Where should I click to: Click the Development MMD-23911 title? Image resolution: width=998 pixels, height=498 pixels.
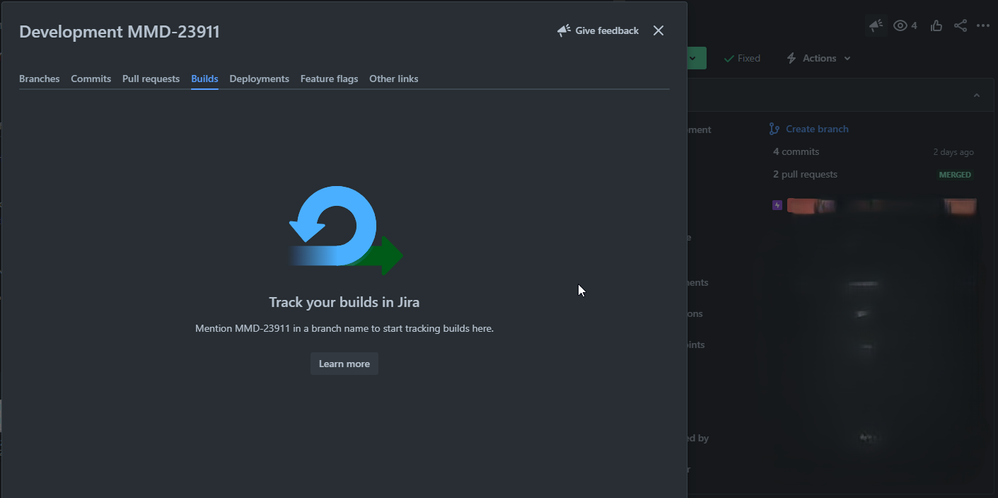[119, 32]
